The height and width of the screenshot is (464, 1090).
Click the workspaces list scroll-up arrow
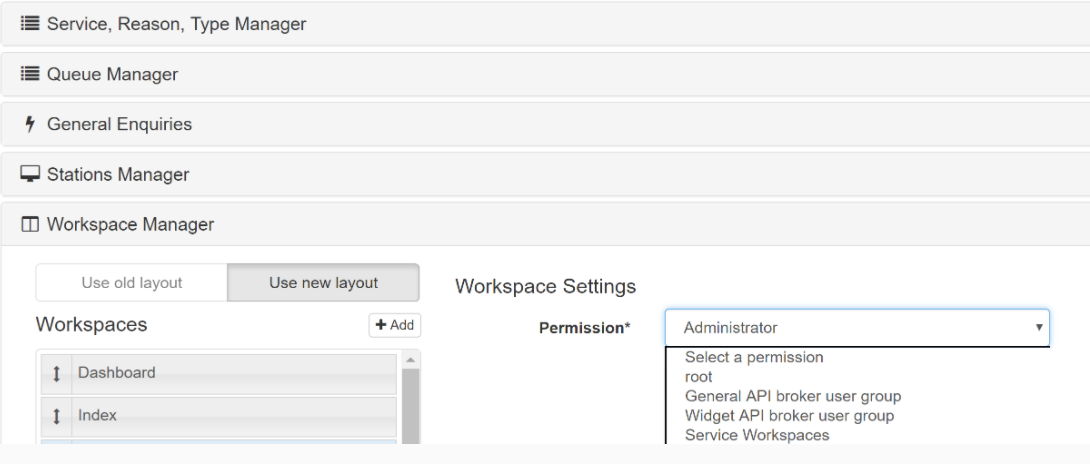411,360
